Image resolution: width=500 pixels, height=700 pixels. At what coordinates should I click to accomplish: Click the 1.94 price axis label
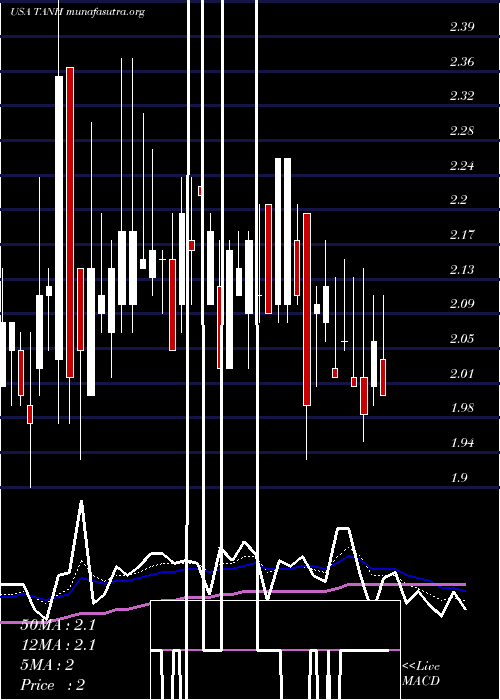tap(462, 443)
